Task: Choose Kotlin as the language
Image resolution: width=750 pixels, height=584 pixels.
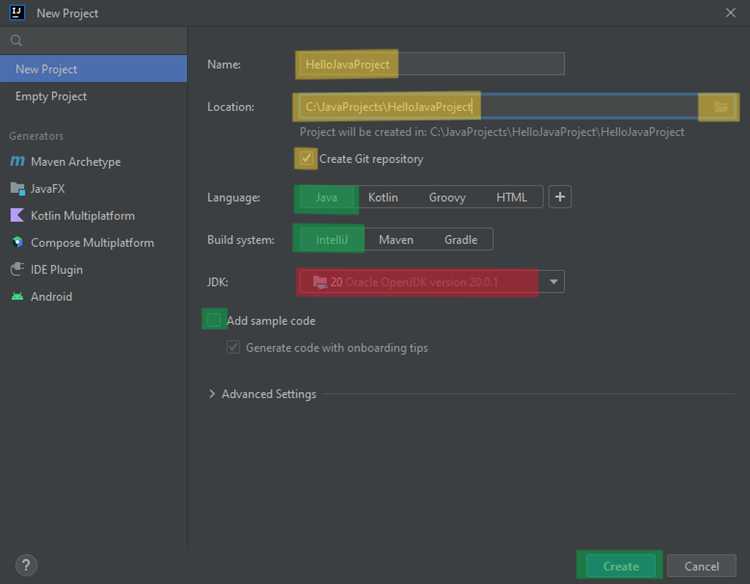Action: point(383,197)
